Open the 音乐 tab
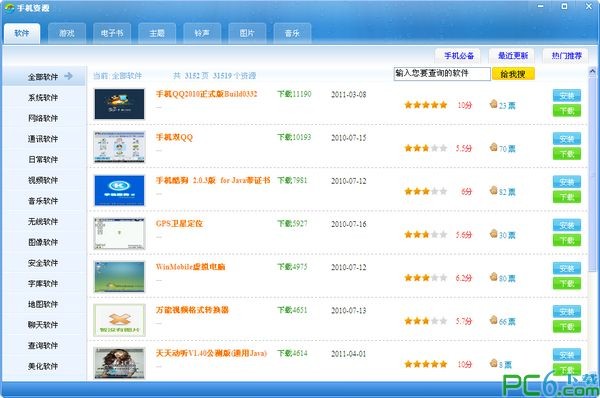The width and height of the screenshot is (600, 398). point(292,33)
